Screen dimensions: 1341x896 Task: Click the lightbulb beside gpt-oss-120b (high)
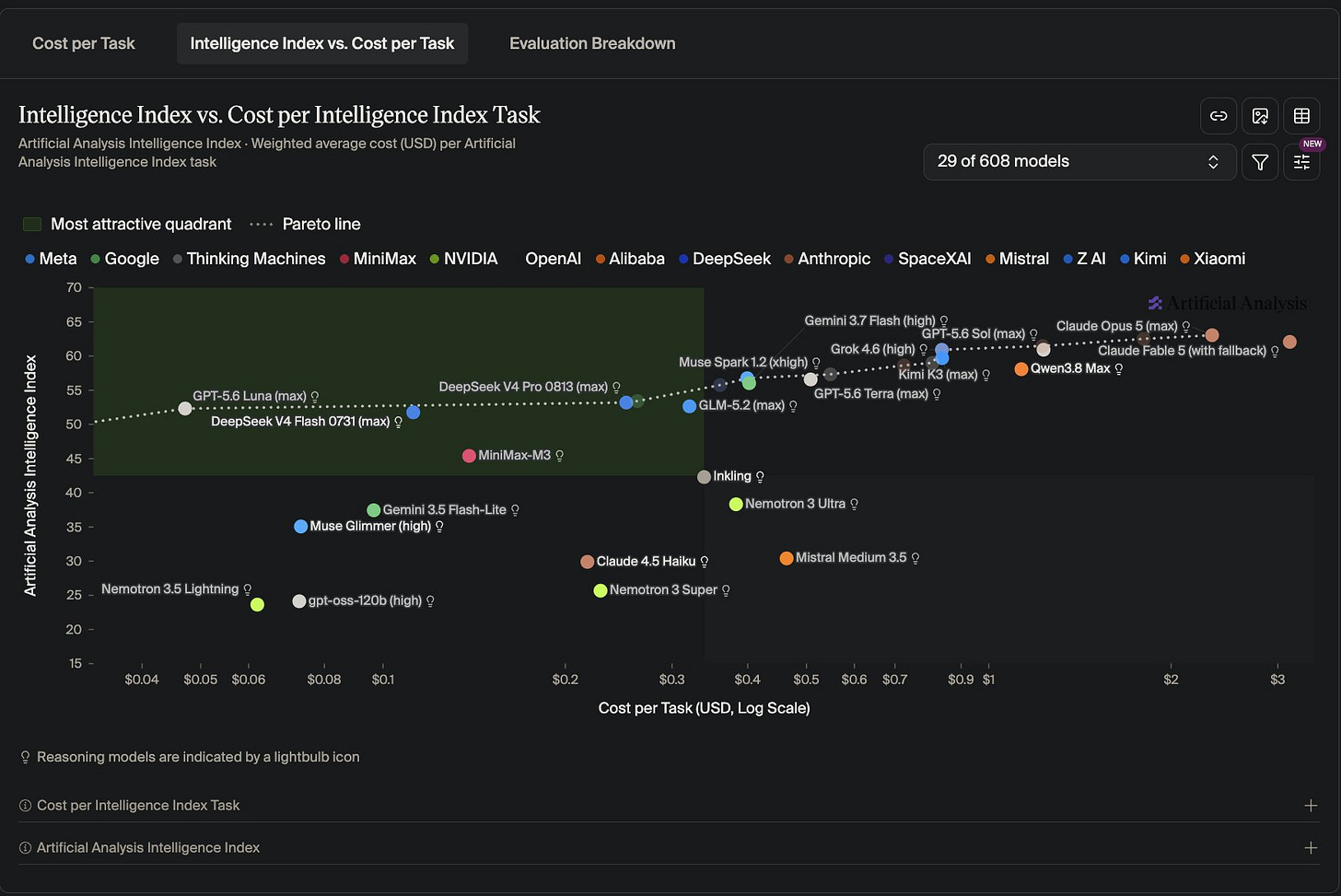[430, 601]
